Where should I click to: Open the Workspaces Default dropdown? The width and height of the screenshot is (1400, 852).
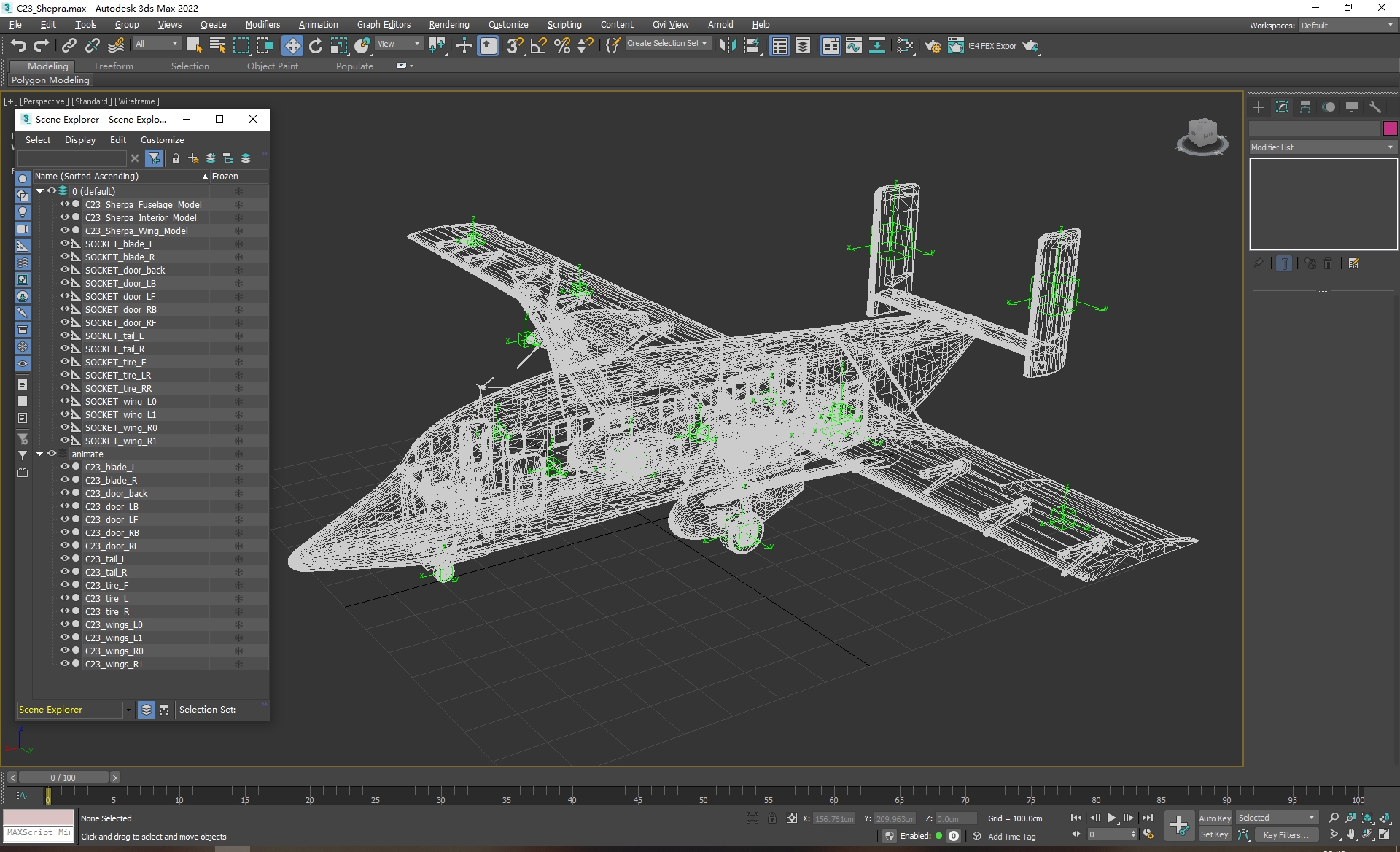(1347, 26)
